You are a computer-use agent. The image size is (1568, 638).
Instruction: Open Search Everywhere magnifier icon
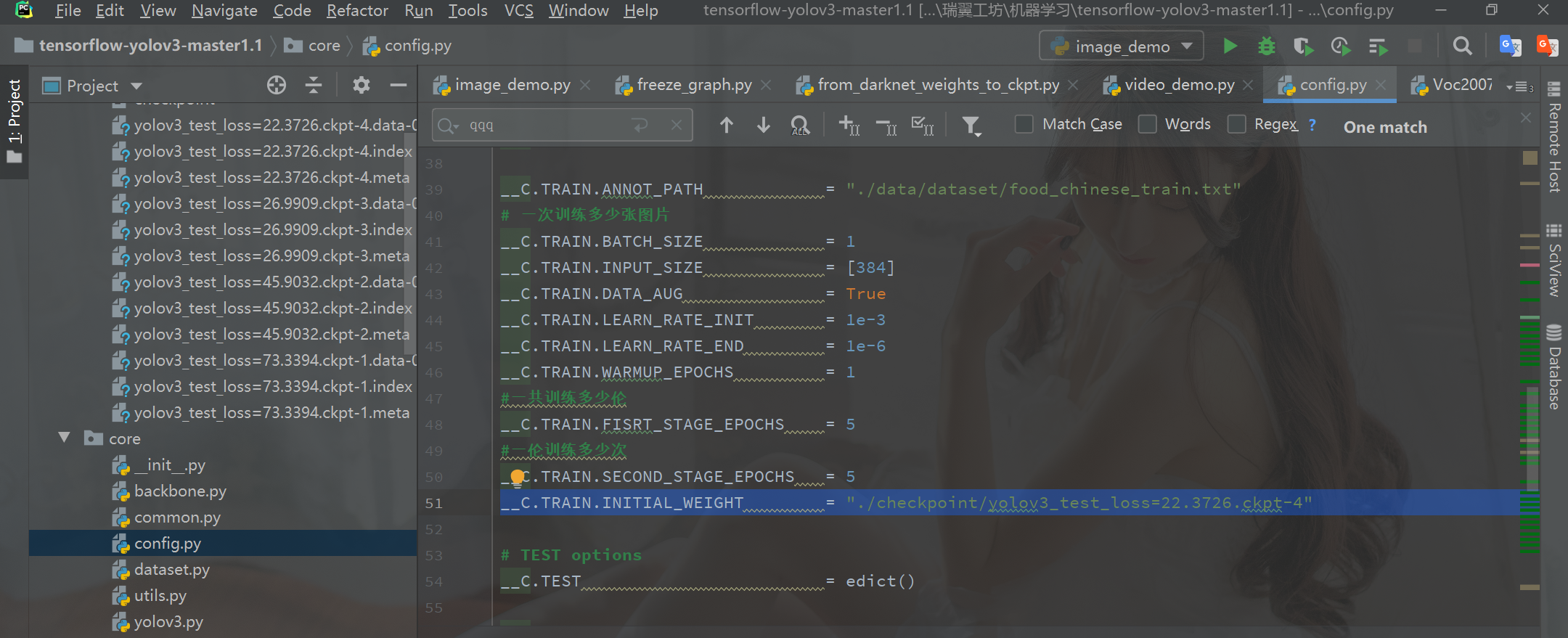point(1463,46)
